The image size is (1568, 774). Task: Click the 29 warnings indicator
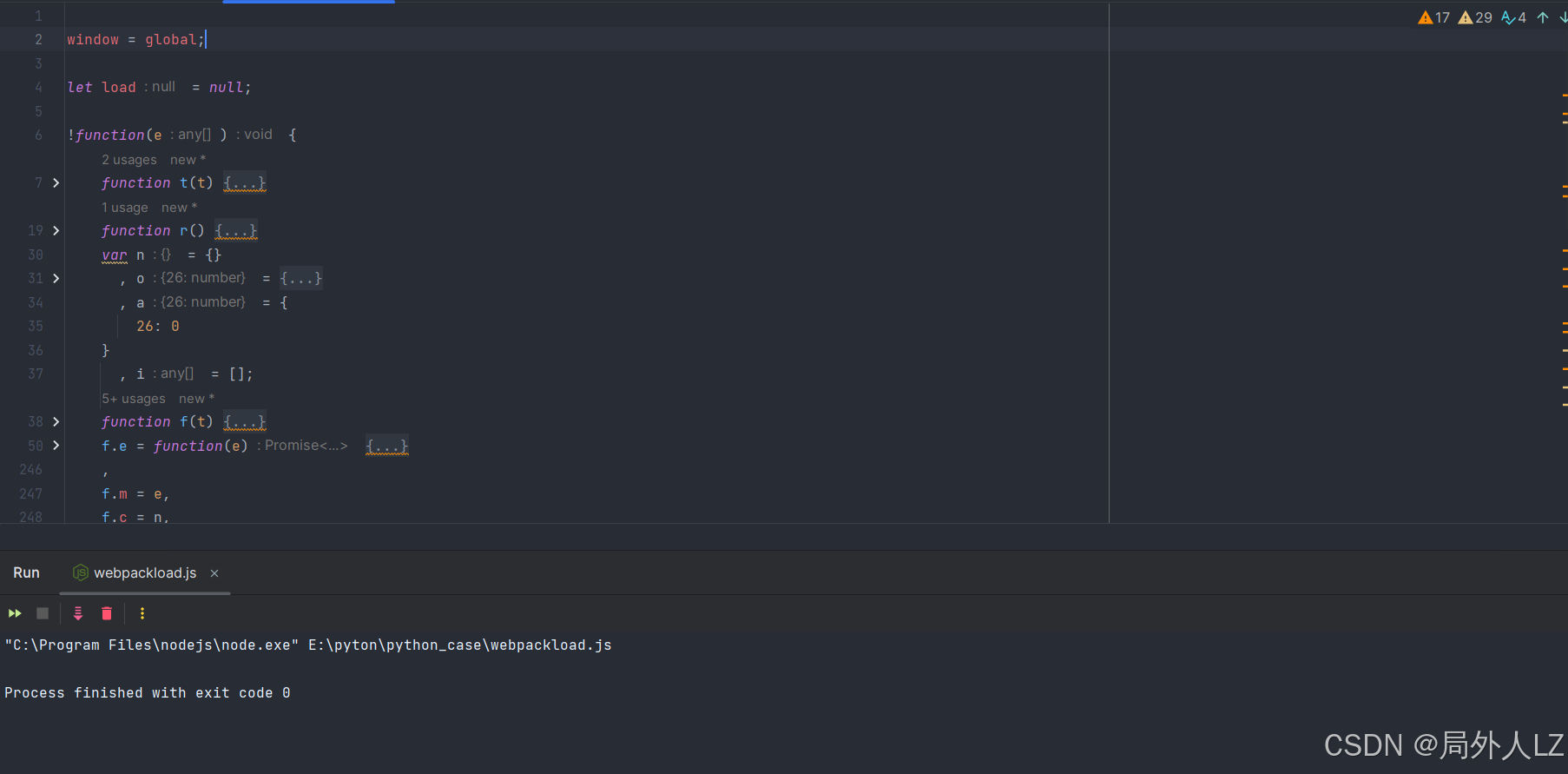(1475, 17)
